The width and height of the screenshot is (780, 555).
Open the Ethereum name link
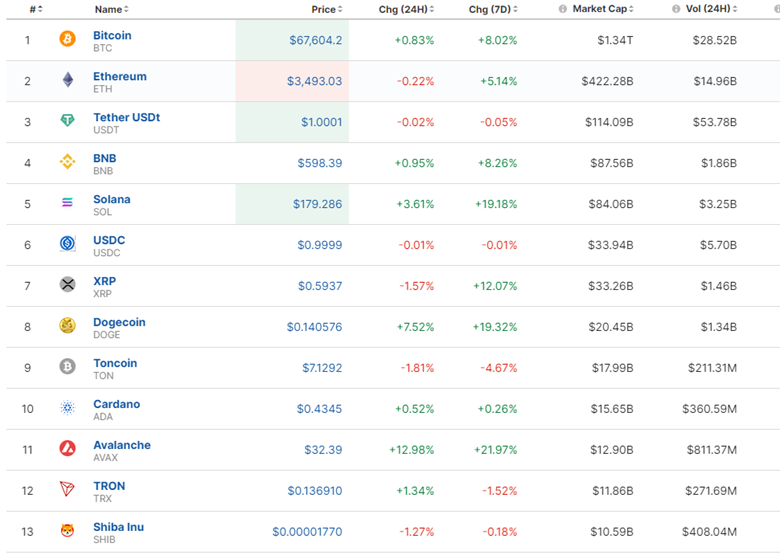pos(120,76)
